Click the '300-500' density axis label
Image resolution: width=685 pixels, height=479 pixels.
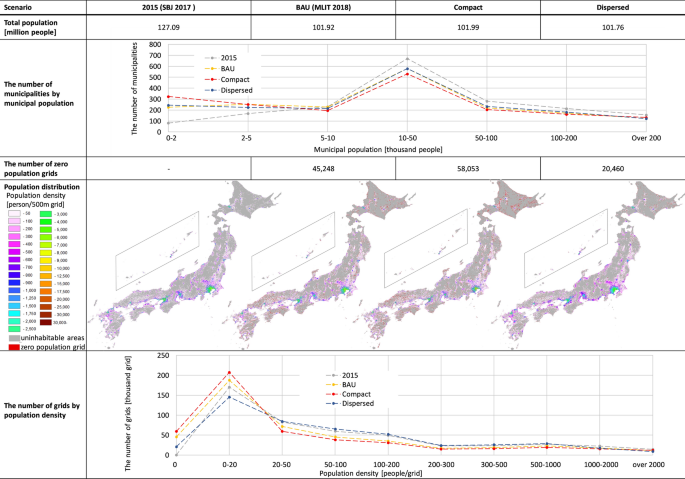pos(494,465)
